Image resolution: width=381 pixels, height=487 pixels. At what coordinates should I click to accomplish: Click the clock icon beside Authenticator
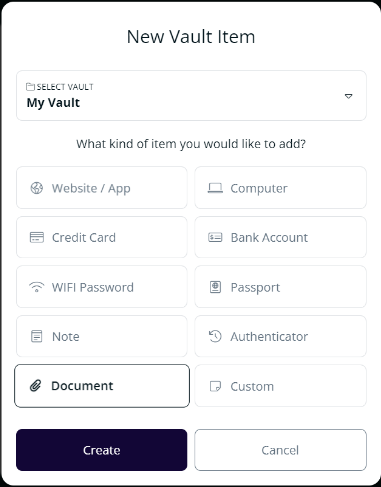coord(215,336)
